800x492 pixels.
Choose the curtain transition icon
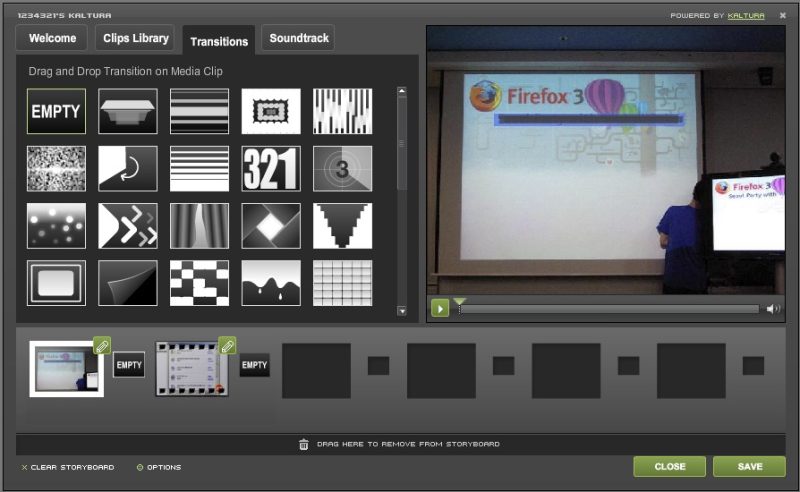pos(199,226)
